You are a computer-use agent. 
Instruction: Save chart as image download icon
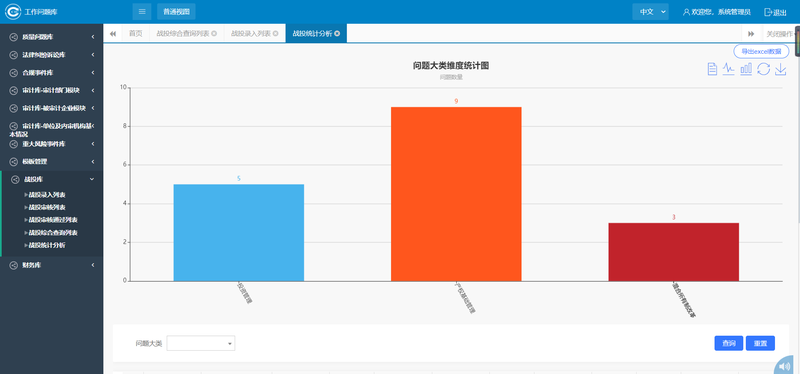click(781, 69)
